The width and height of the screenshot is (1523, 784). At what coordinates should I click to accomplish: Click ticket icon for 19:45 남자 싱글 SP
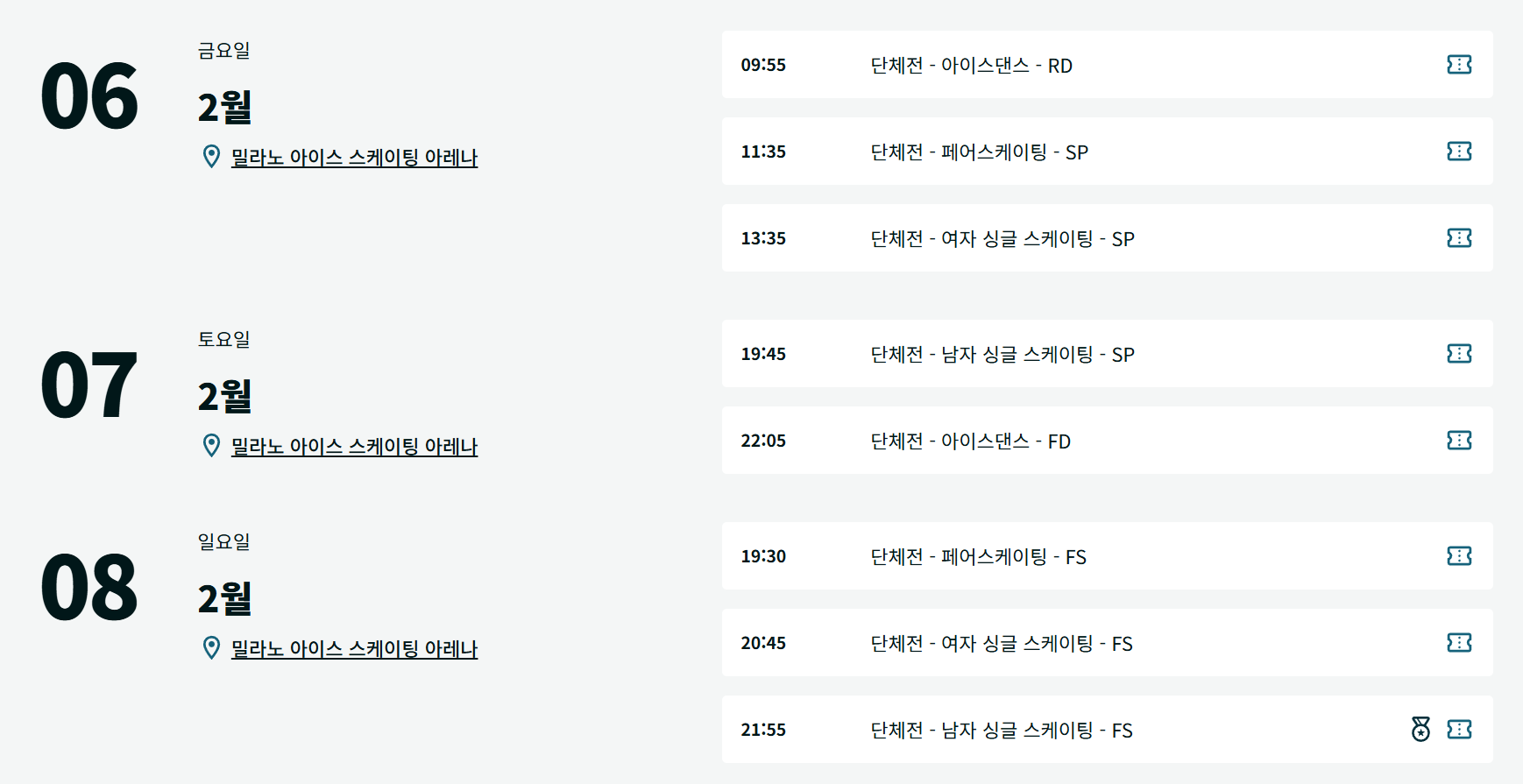tap(1459, 354)
